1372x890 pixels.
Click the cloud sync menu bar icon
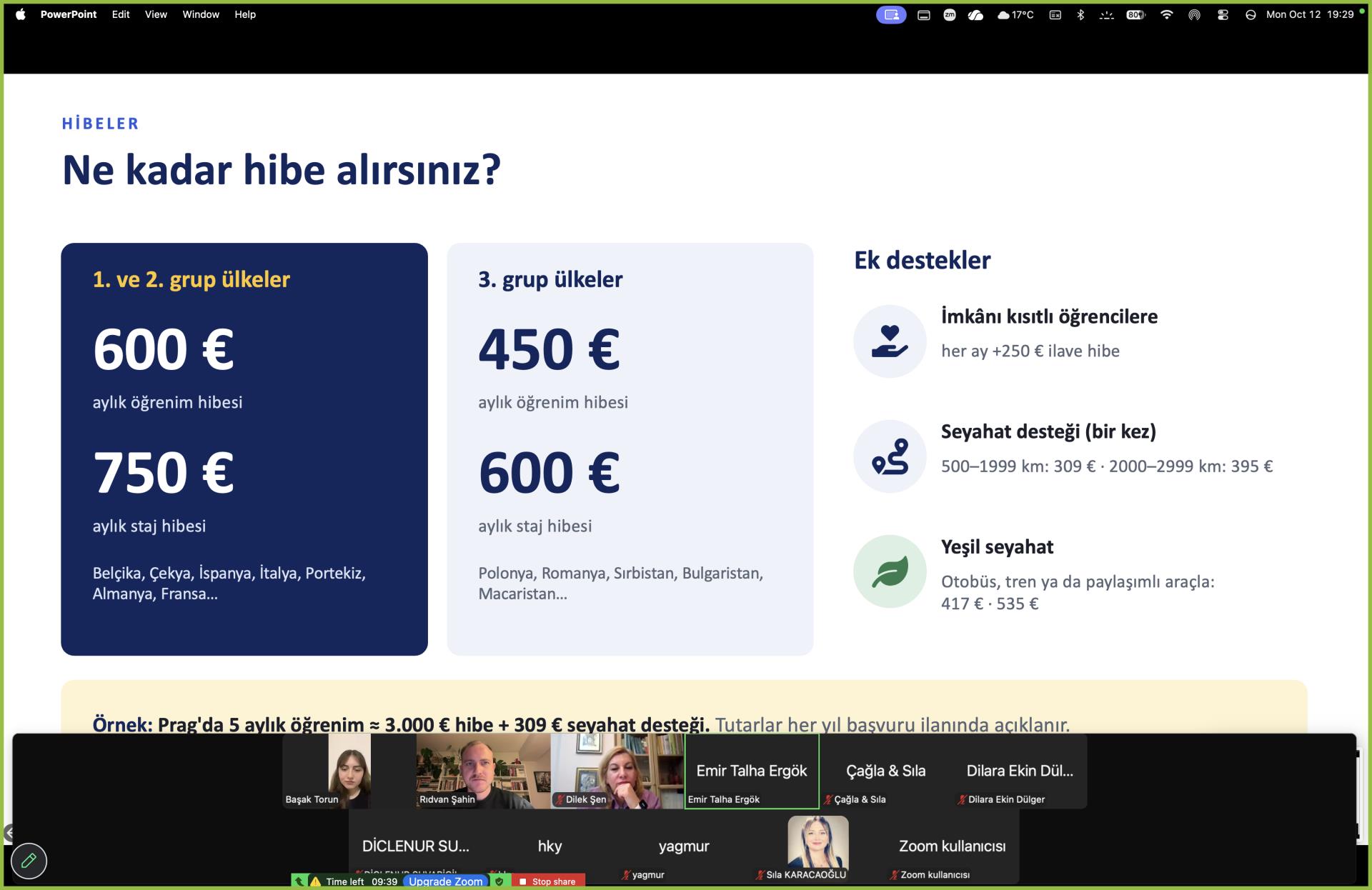(975, 14)
